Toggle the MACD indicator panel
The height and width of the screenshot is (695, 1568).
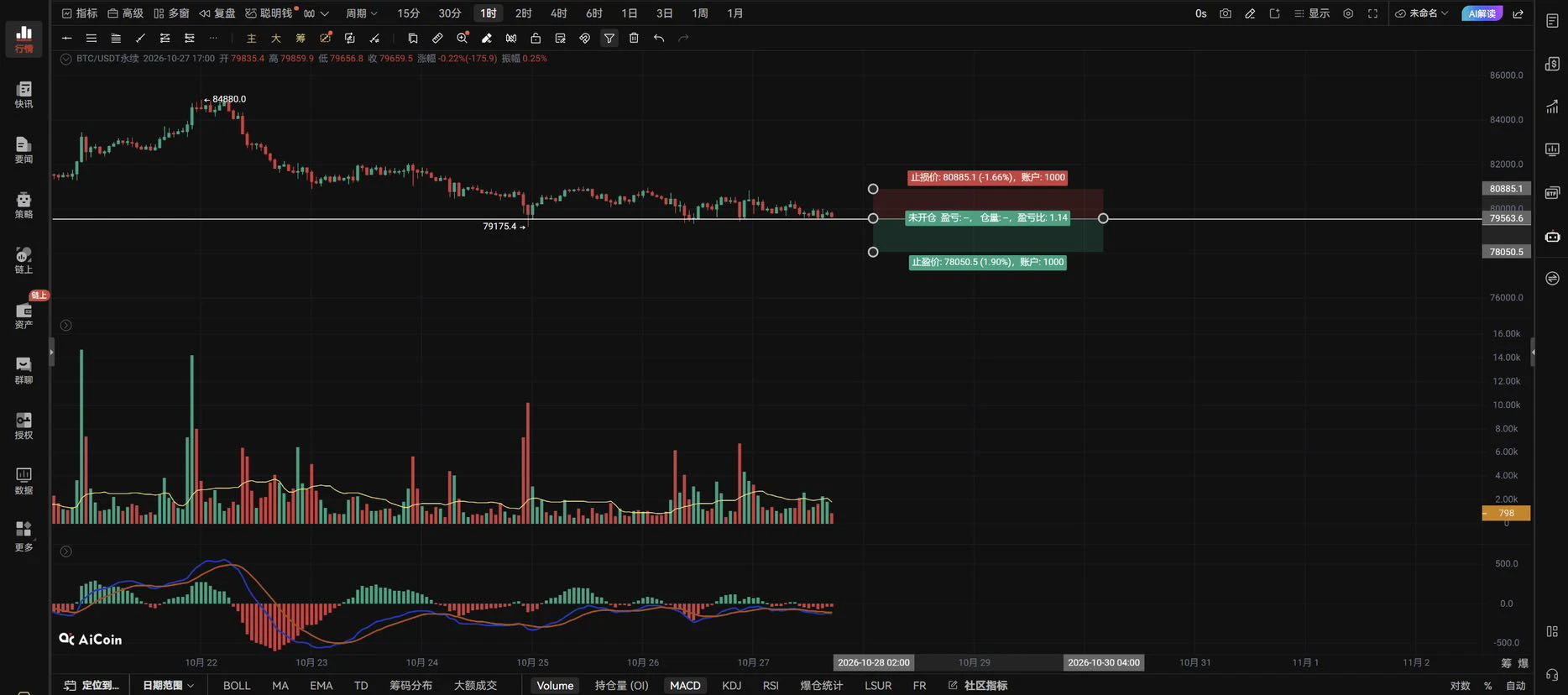(x=685, y=685)
